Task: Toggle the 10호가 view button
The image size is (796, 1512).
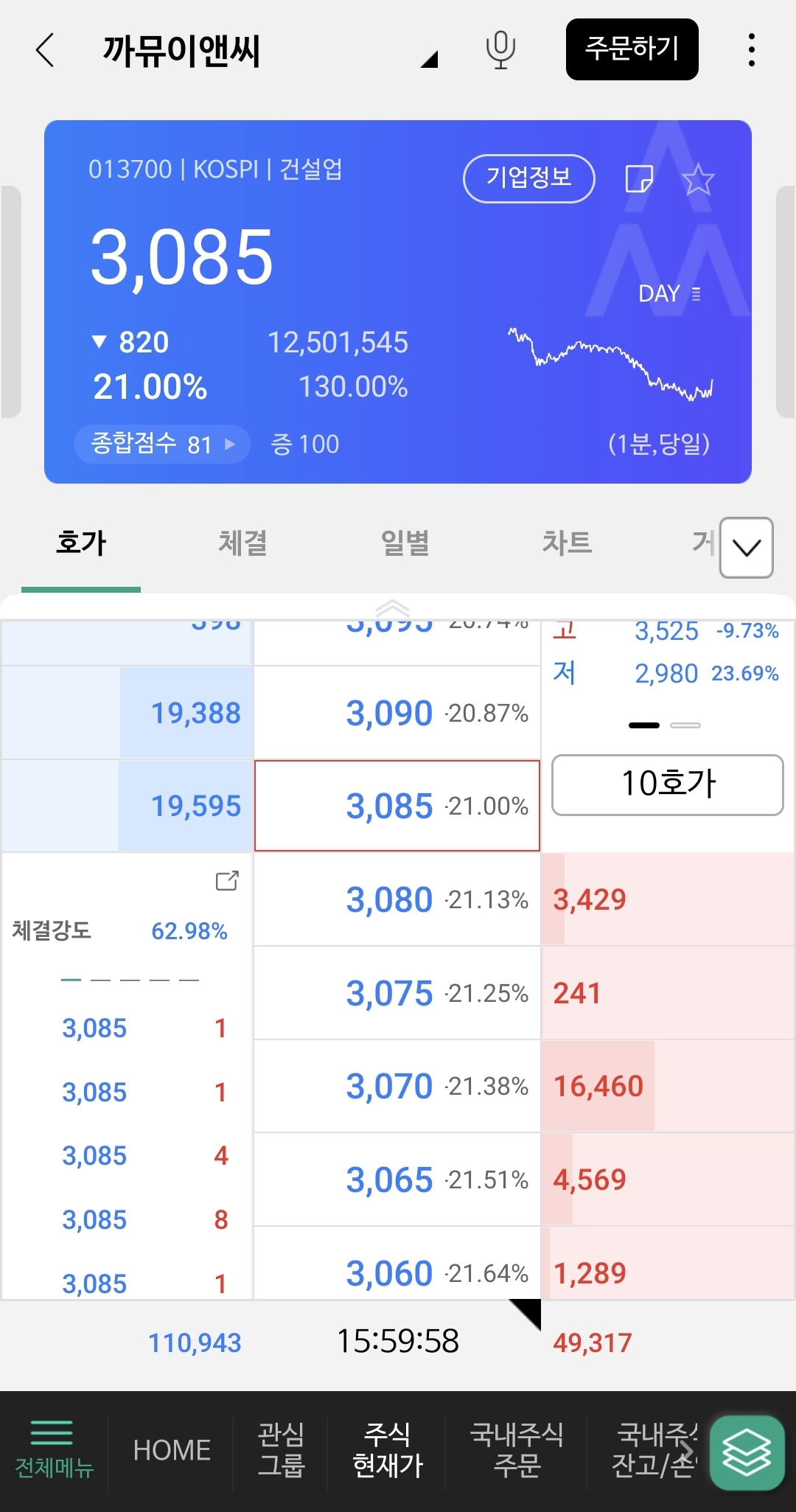Action: coord(667,784)
